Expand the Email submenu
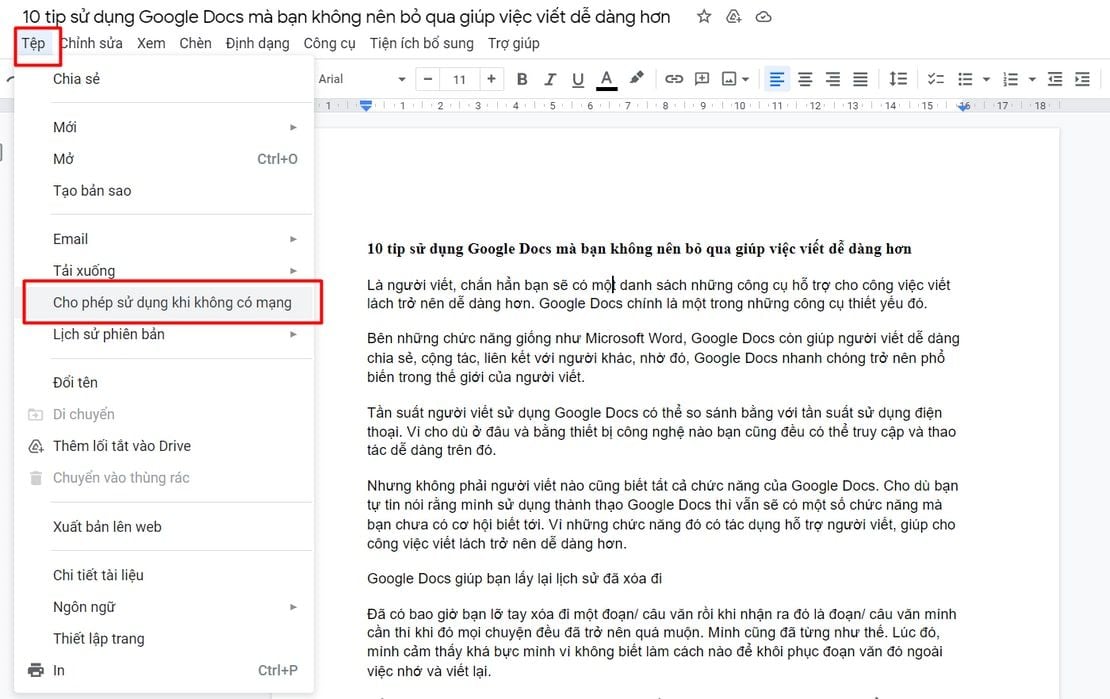 click(164, 239)
